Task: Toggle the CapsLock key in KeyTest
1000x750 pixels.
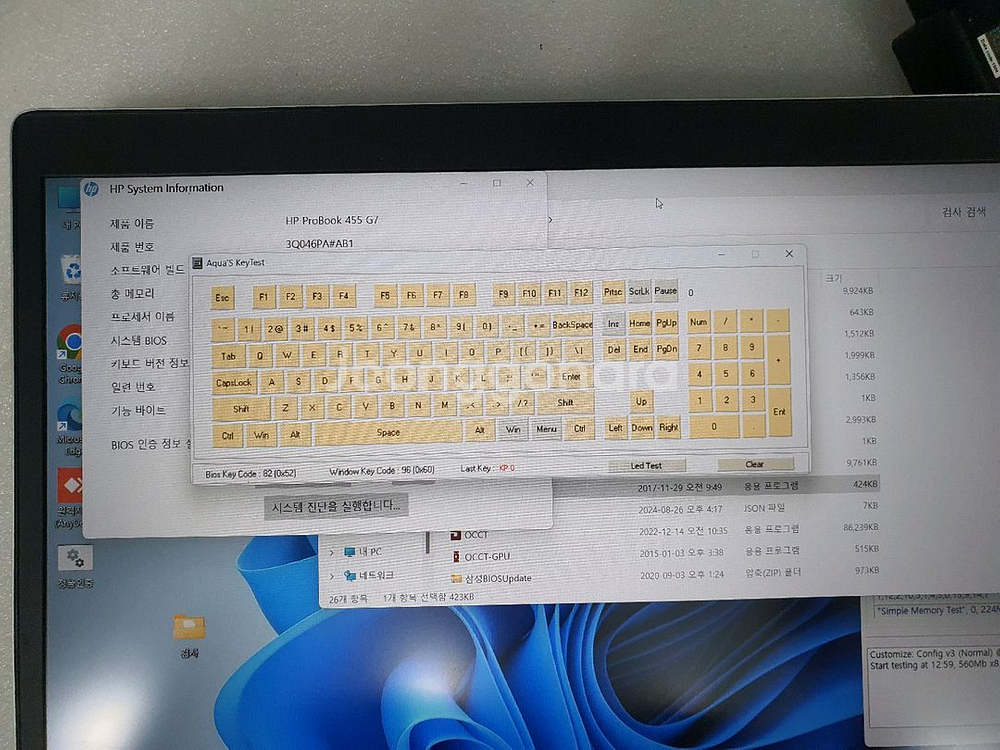Action: pyautogui.click(x=234, y=382)
